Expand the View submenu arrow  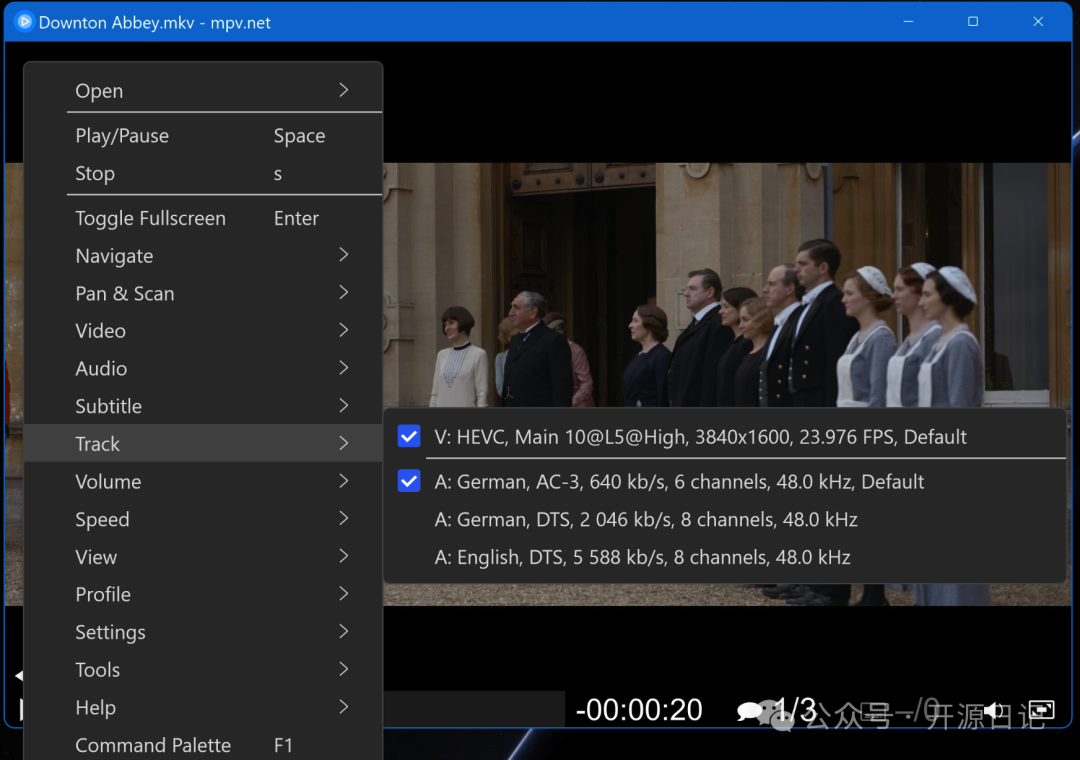pyautogui.click(x=344, y=556)
